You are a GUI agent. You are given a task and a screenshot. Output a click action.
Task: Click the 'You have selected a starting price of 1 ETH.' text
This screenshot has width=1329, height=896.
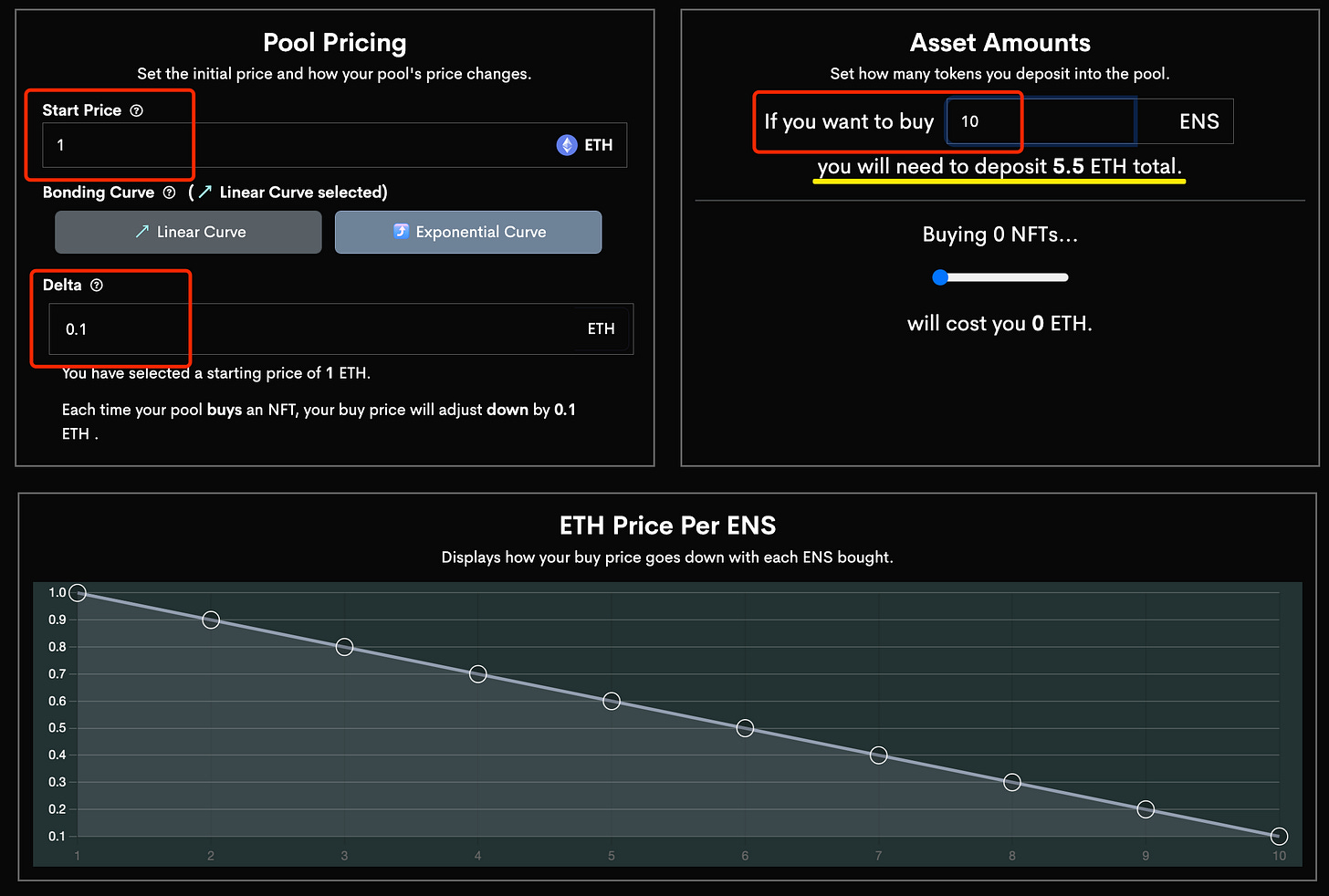point(216,373)
